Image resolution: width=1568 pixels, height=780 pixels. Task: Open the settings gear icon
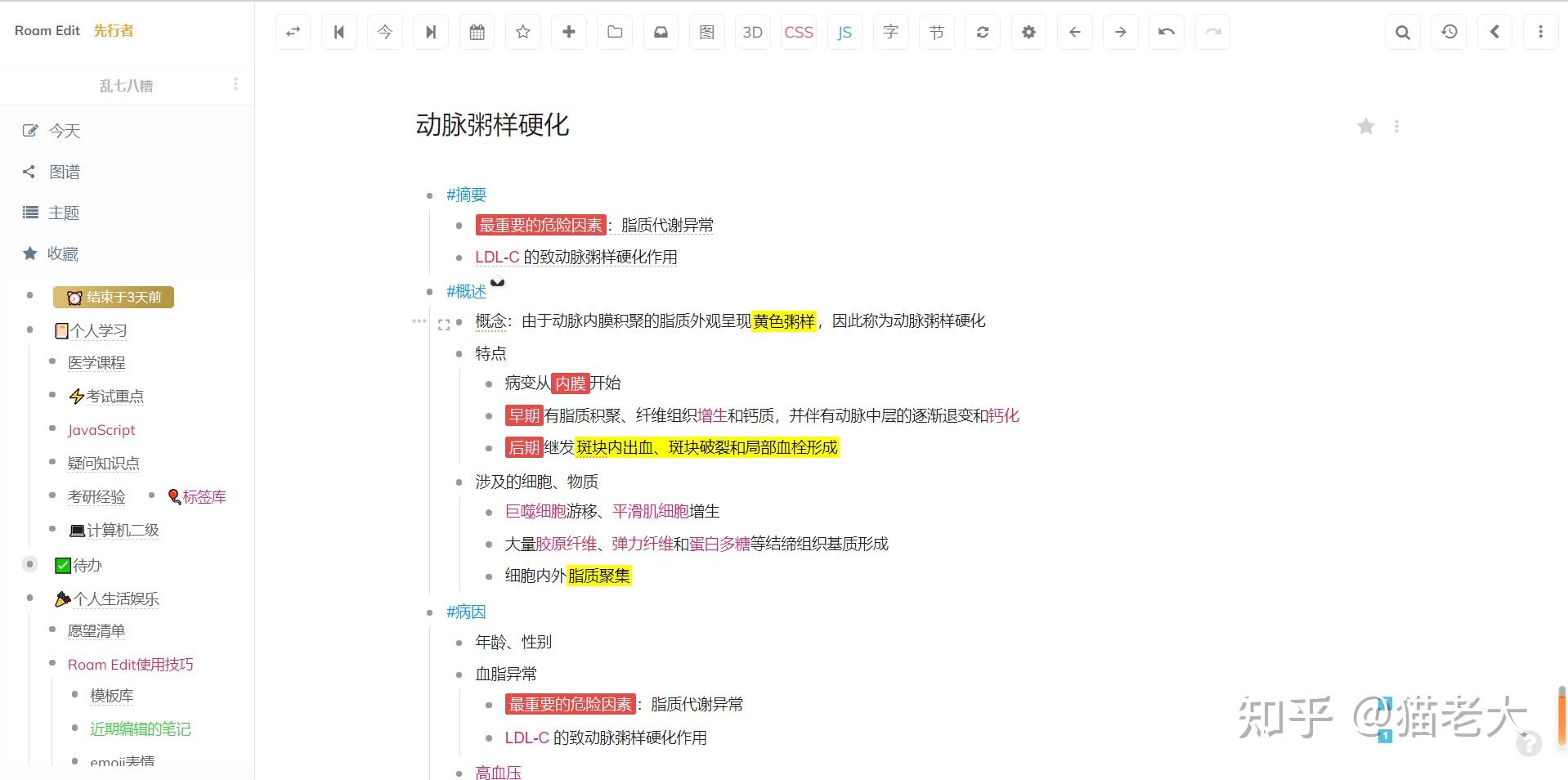(x=1028, y=32)
